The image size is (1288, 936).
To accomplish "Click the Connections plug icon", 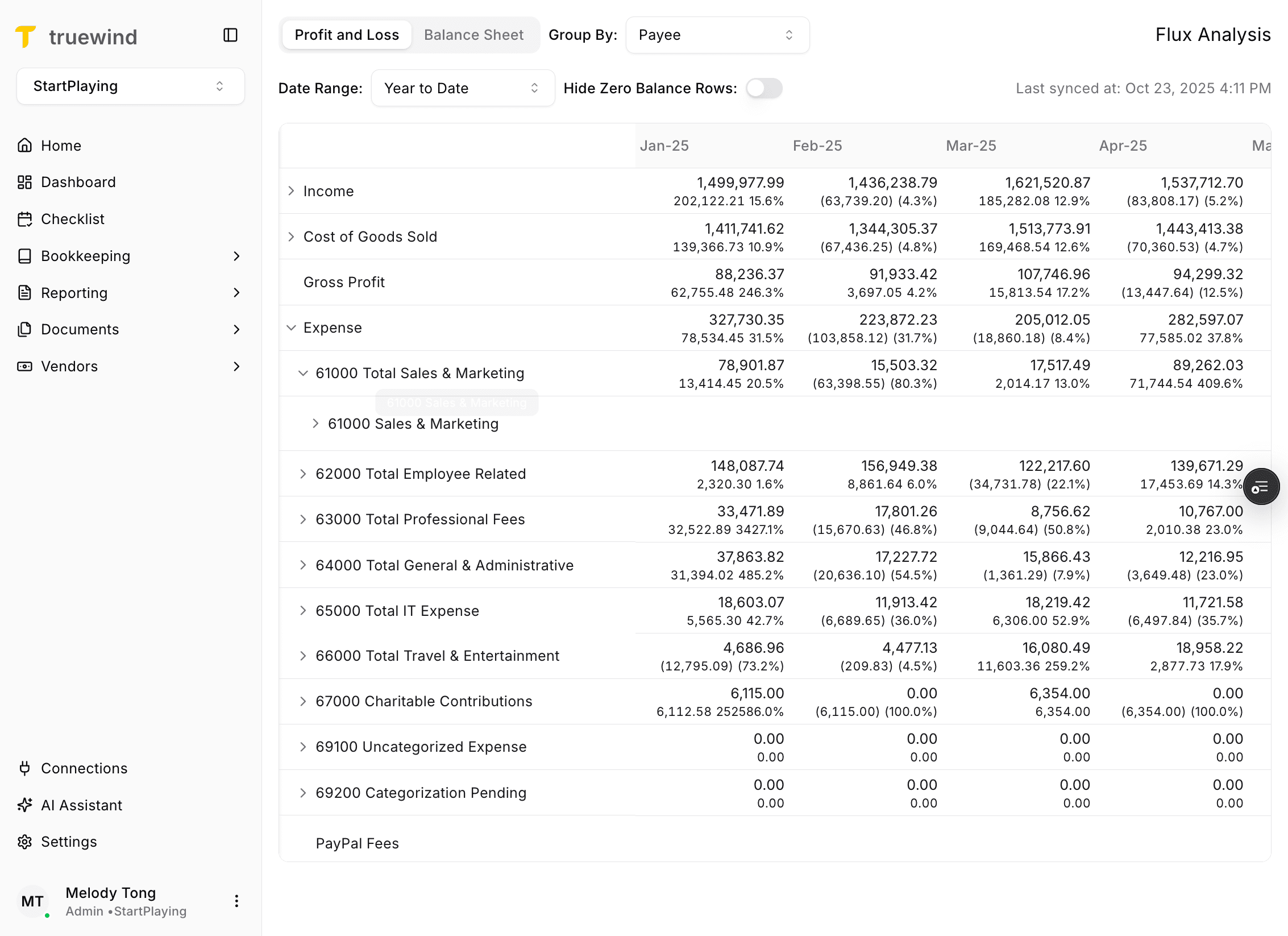I will coord(25,768).
